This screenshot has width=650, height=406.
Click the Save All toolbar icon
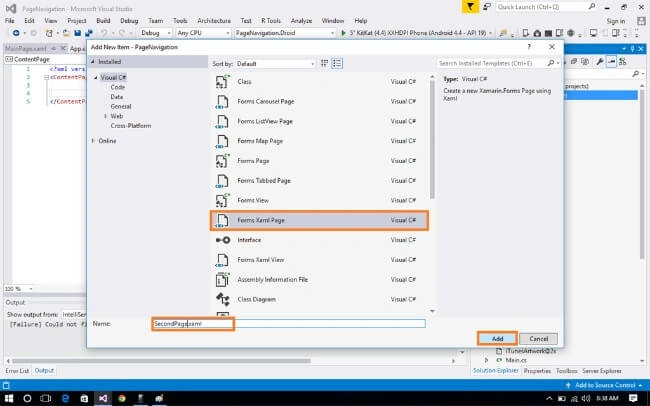[88, 33]
